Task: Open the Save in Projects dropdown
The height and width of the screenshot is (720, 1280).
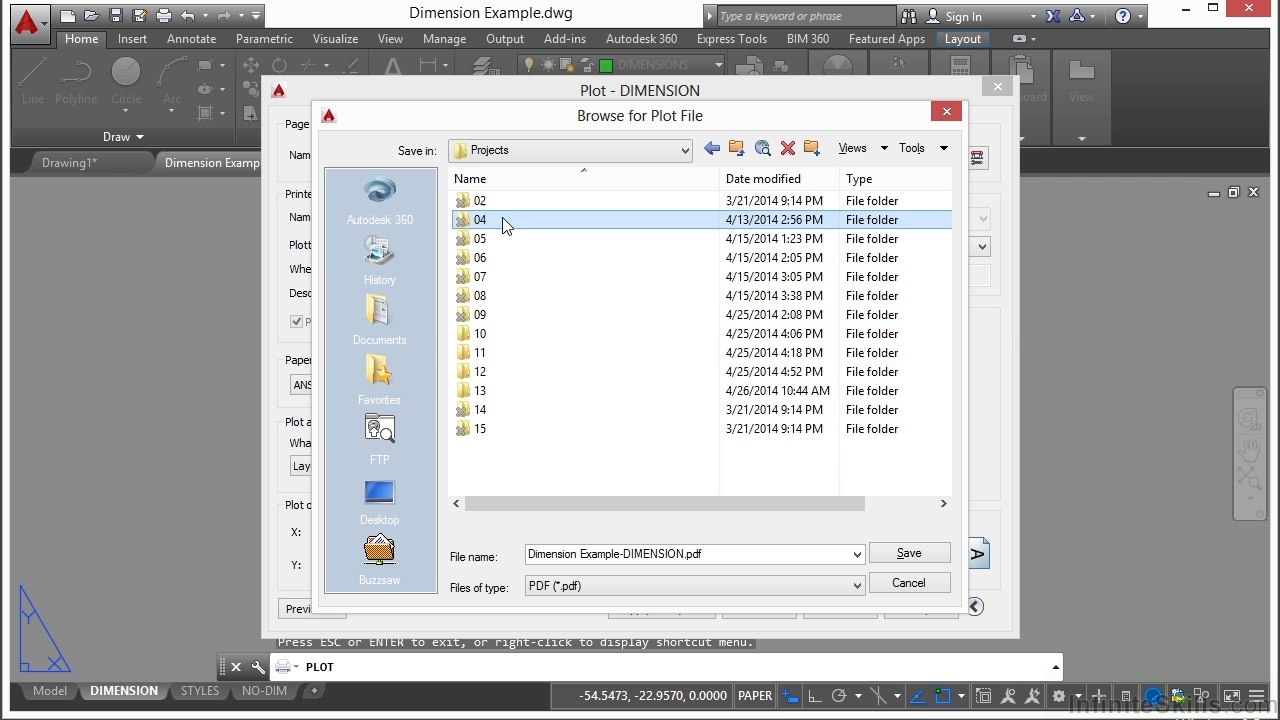Action: click(570, 150)
